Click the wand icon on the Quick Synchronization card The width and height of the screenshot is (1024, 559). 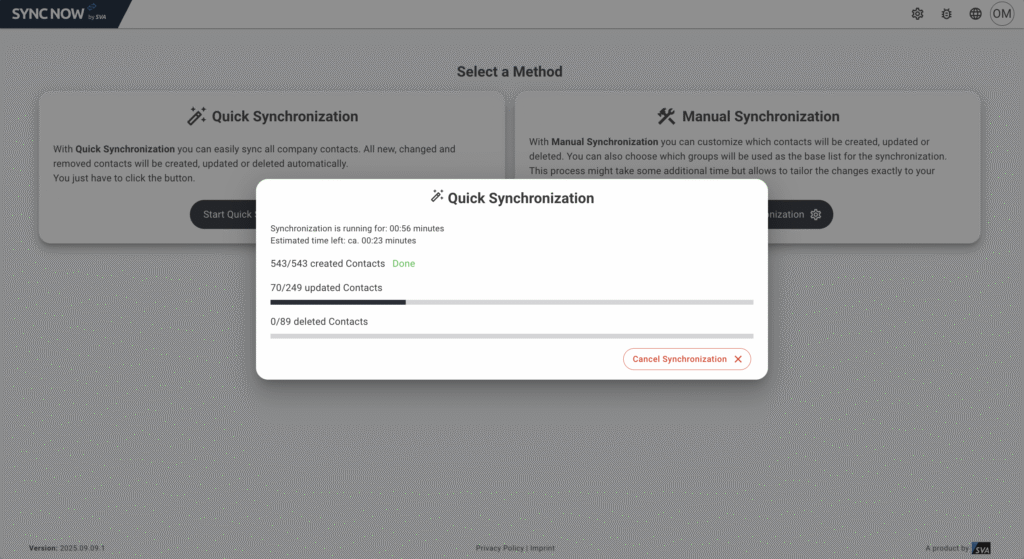[x=196, y=116]
